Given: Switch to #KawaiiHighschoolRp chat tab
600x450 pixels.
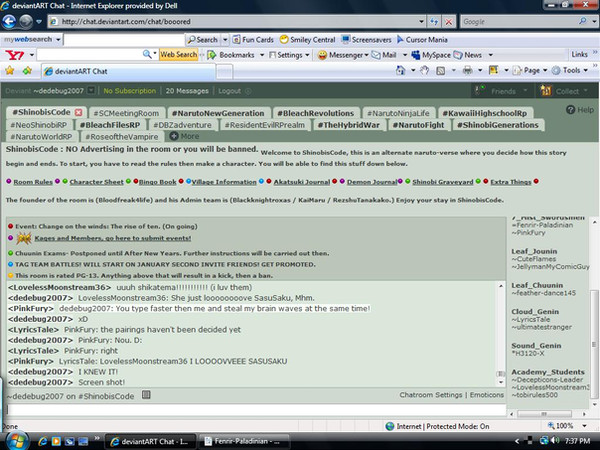Looking at the screenshot, I should [485, 113].
